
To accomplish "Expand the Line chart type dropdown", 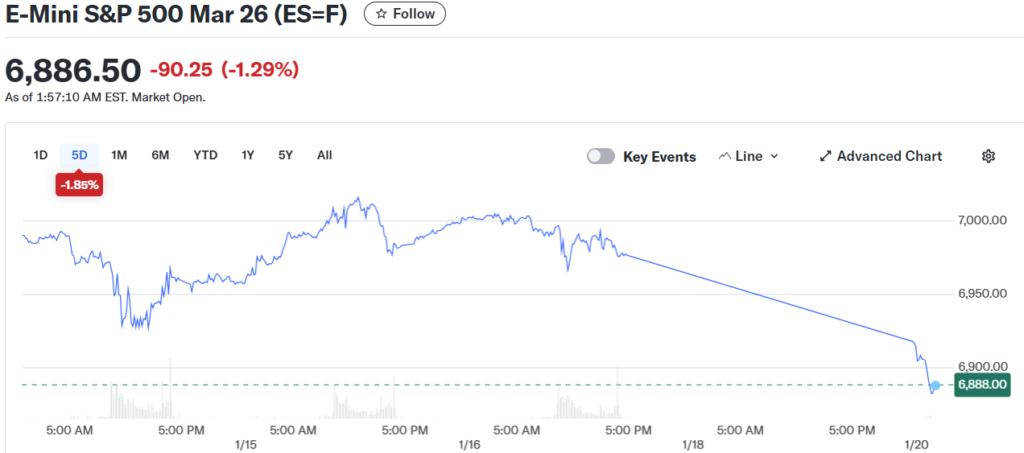I will (773, 156).
